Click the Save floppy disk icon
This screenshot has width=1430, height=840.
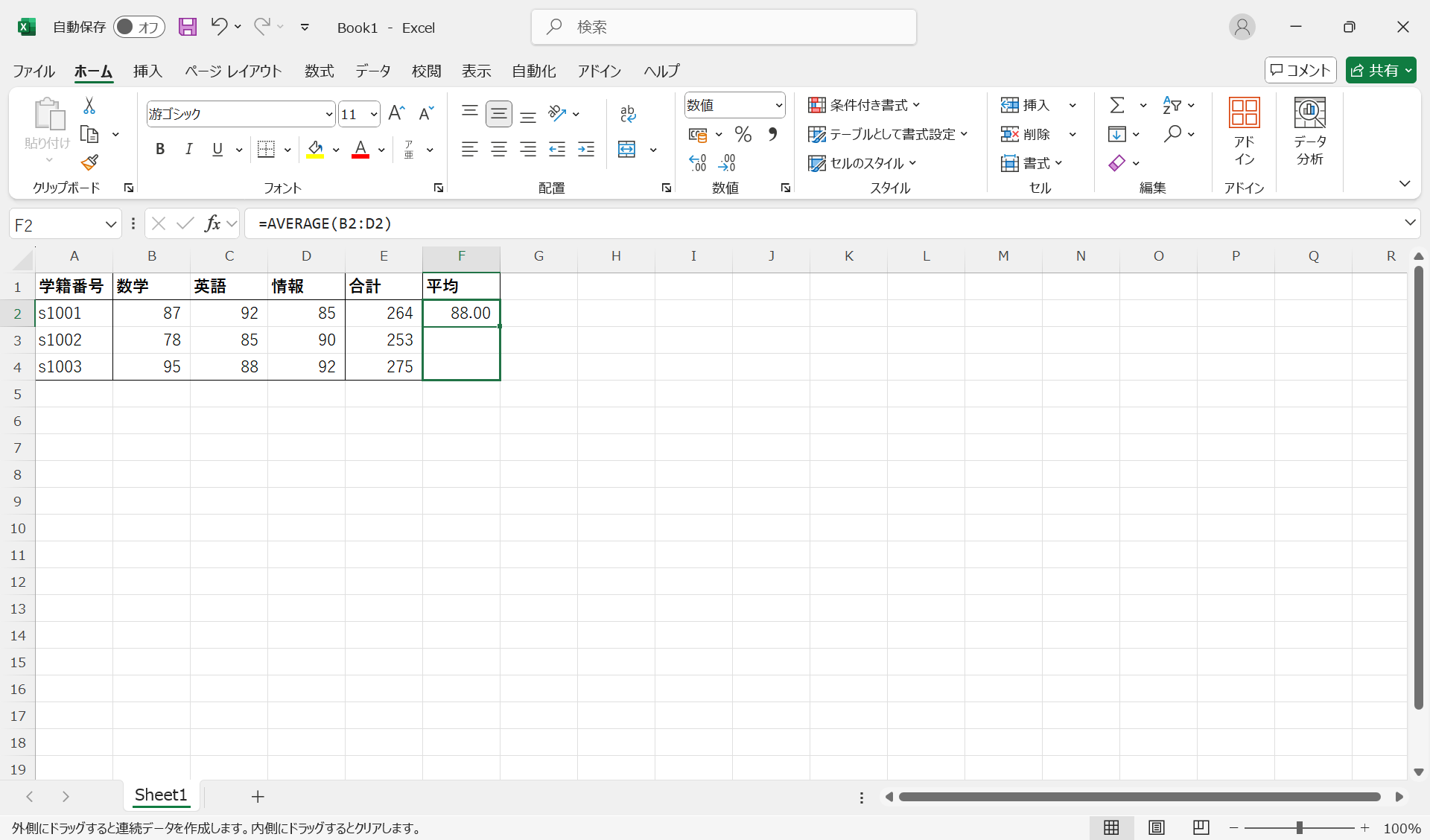click(188, 28)
